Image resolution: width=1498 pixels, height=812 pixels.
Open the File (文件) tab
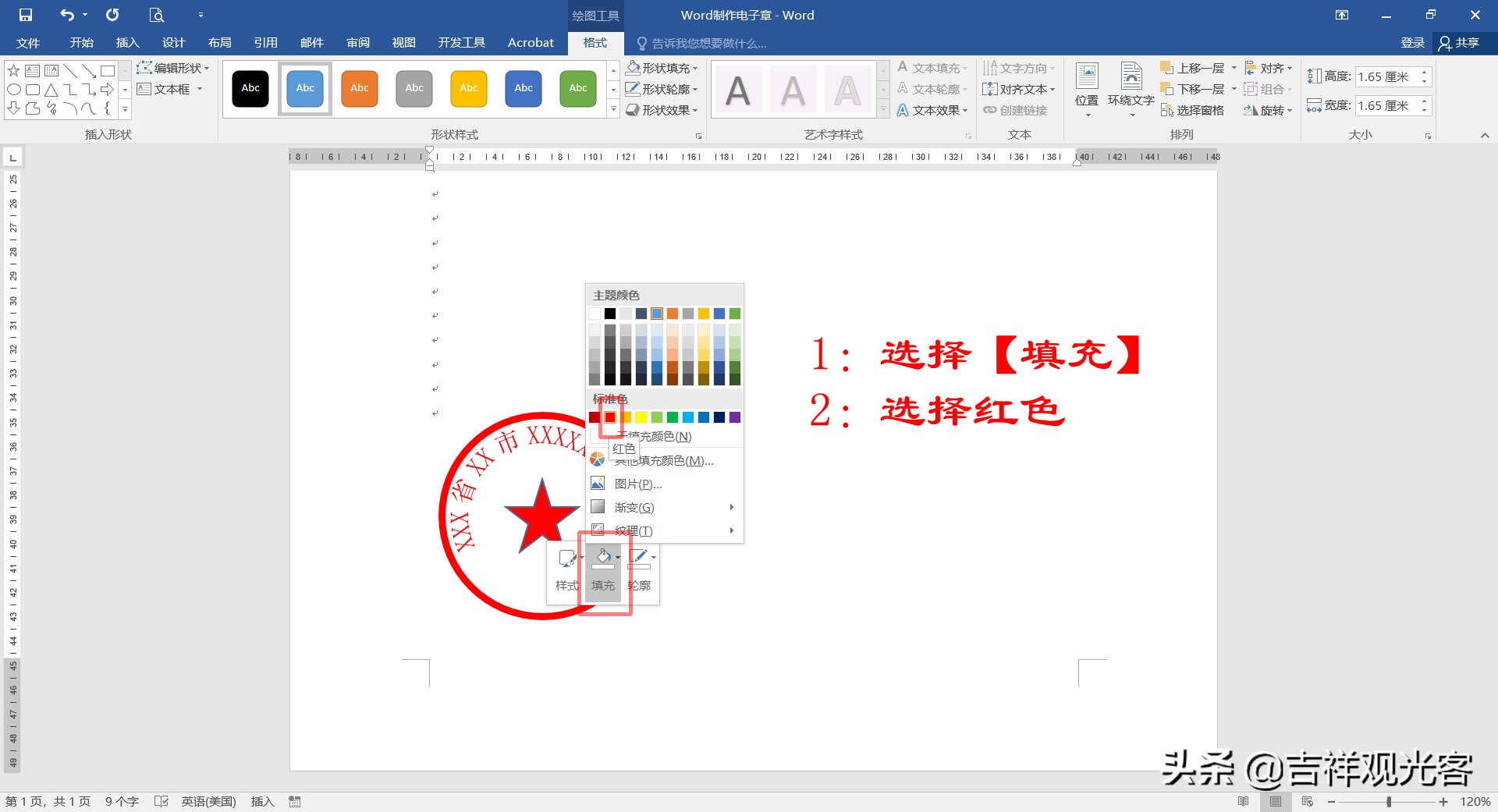click(28, 43)
